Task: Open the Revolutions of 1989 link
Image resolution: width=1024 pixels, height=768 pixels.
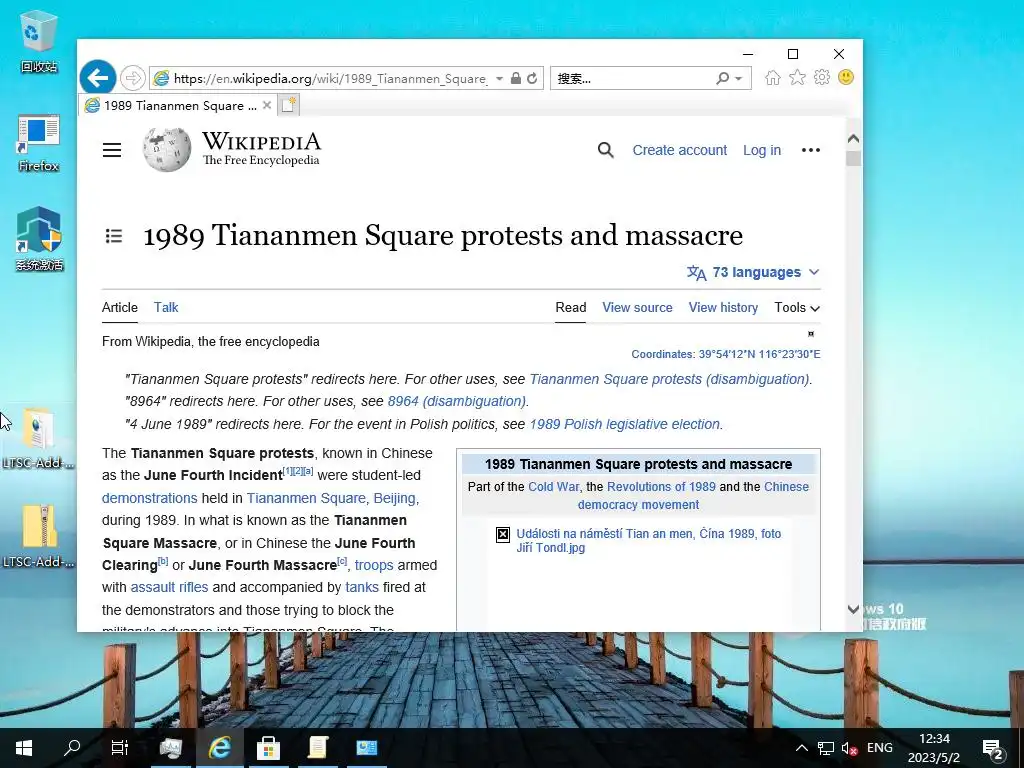Action: coord(661,487)
